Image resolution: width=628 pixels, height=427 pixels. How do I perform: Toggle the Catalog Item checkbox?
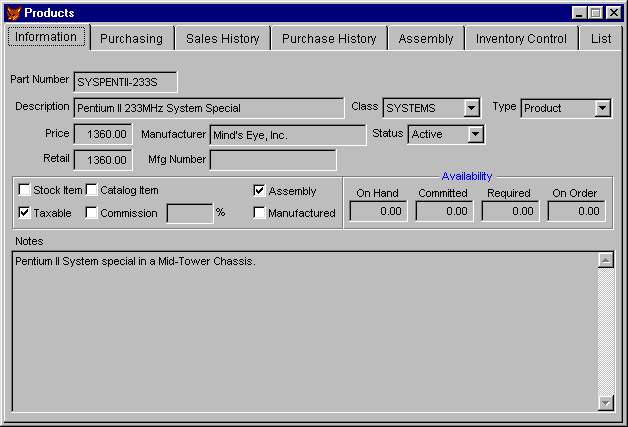[92, 190]
